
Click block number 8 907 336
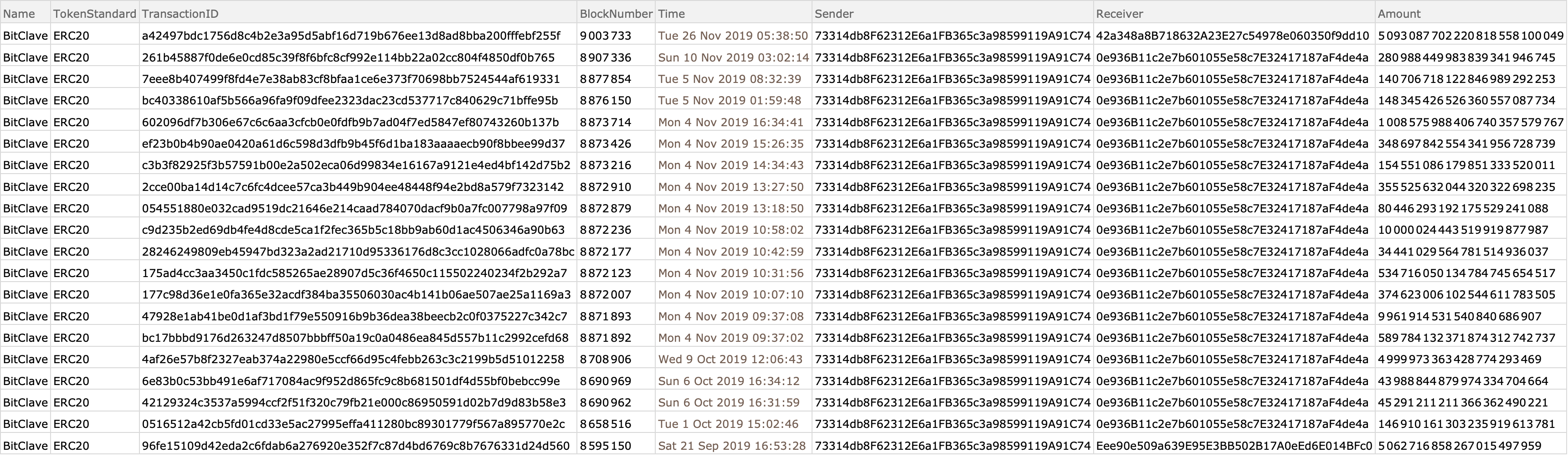(606, 58)
